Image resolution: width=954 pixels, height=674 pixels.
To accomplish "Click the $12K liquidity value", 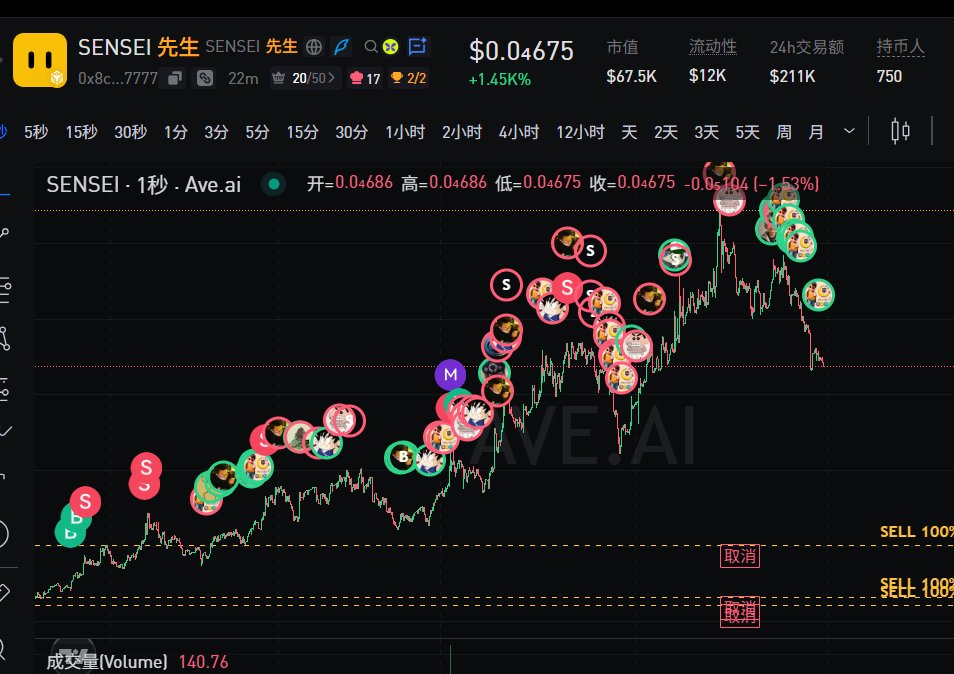I will pyautogui.click(x=708, y=75).
